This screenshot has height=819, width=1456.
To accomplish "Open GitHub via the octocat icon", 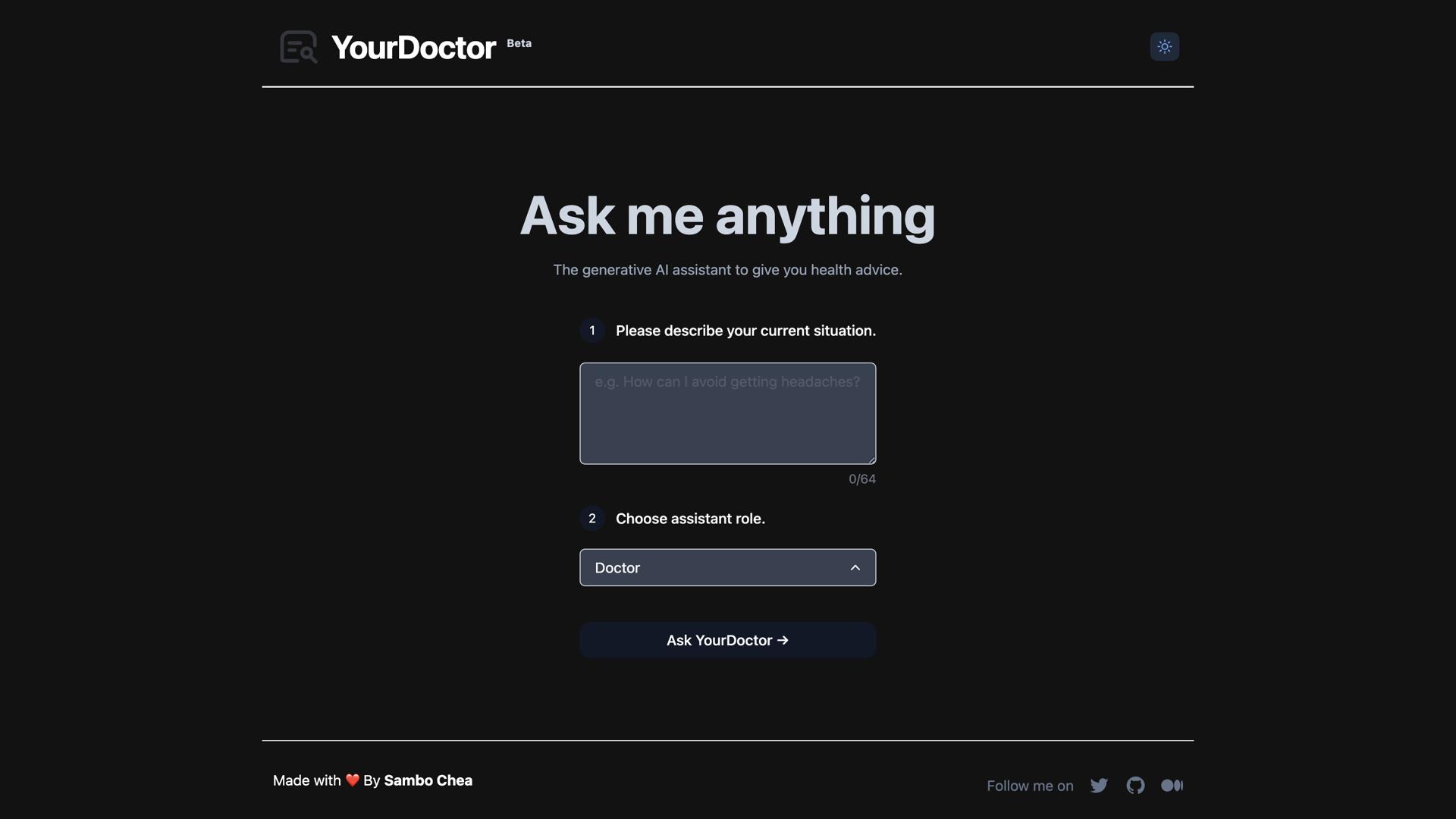I will point(1135,786).
